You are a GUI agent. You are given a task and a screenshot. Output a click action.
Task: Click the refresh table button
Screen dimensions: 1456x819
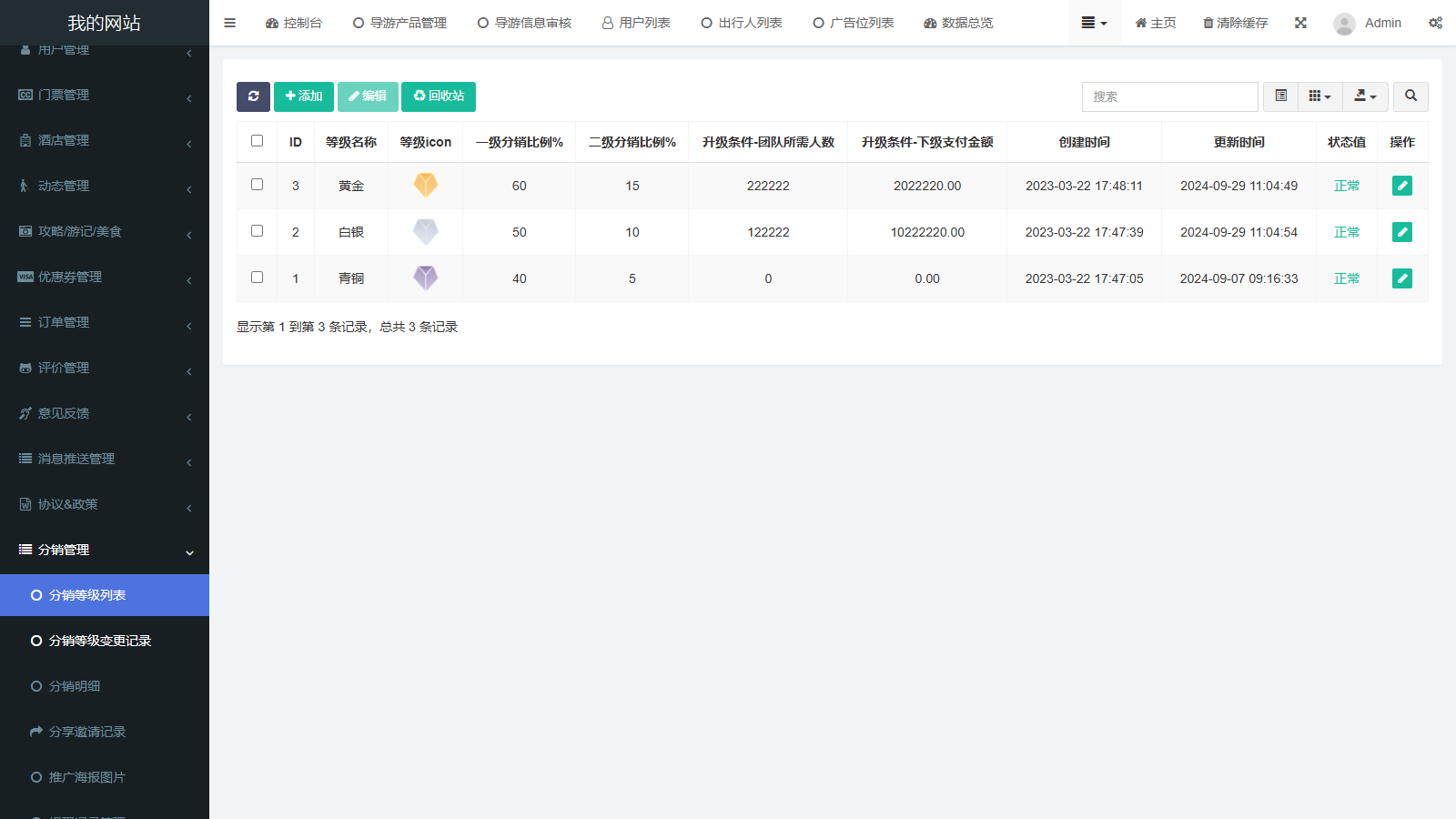(253, 96)
